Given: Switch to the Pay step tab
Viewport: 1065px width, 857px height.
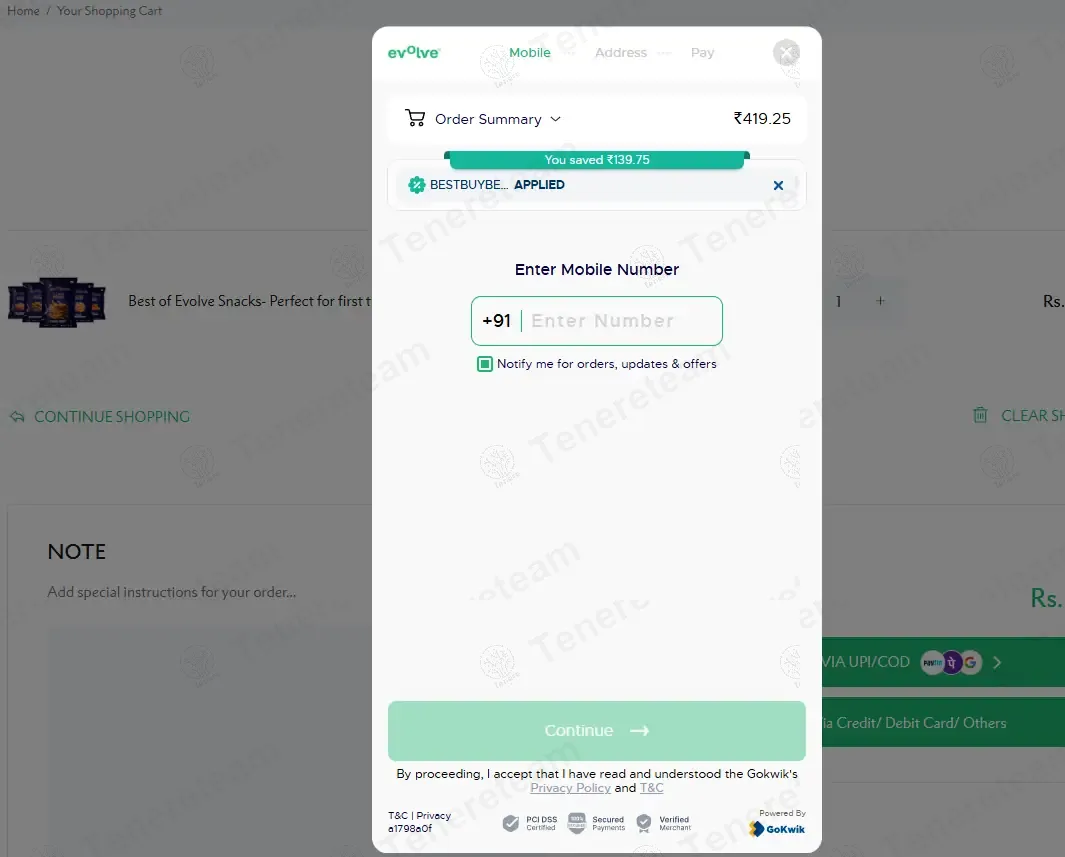Looking at the screenshot, I should point(702,52).
